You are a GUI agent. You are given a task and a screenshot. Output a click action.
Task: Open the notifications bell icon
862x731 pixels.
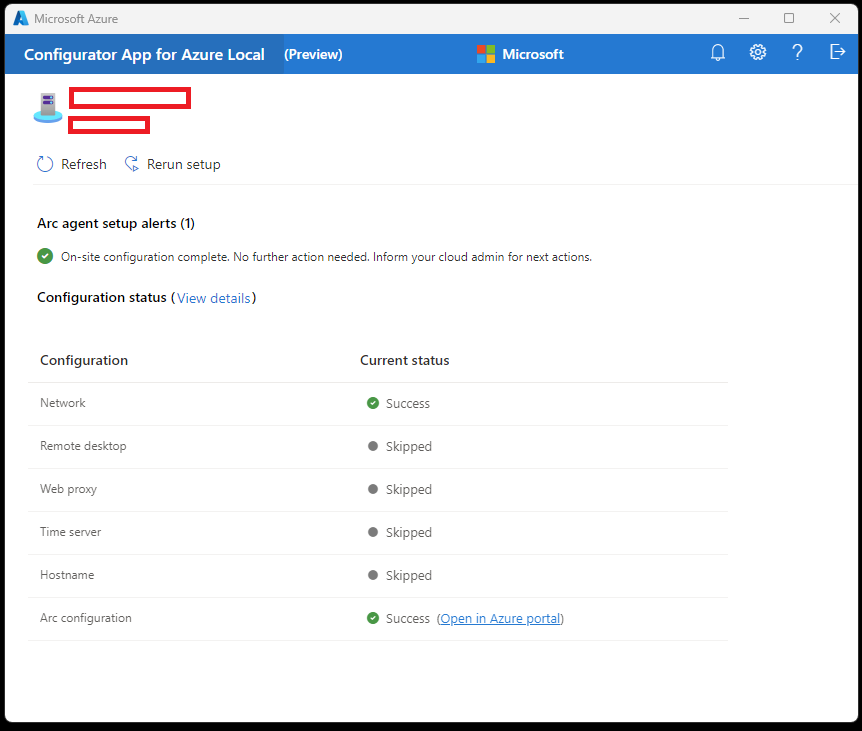pos(717,53)
